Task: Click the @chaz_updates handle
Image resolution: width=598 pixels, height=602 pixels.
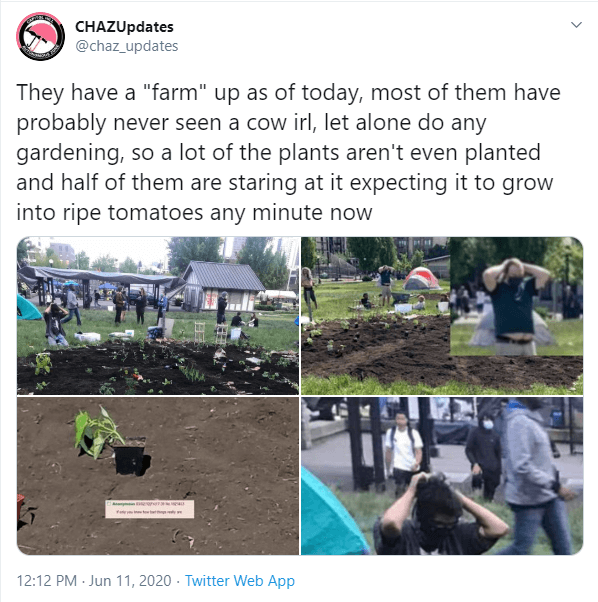Action: click(x=127, y=46)
